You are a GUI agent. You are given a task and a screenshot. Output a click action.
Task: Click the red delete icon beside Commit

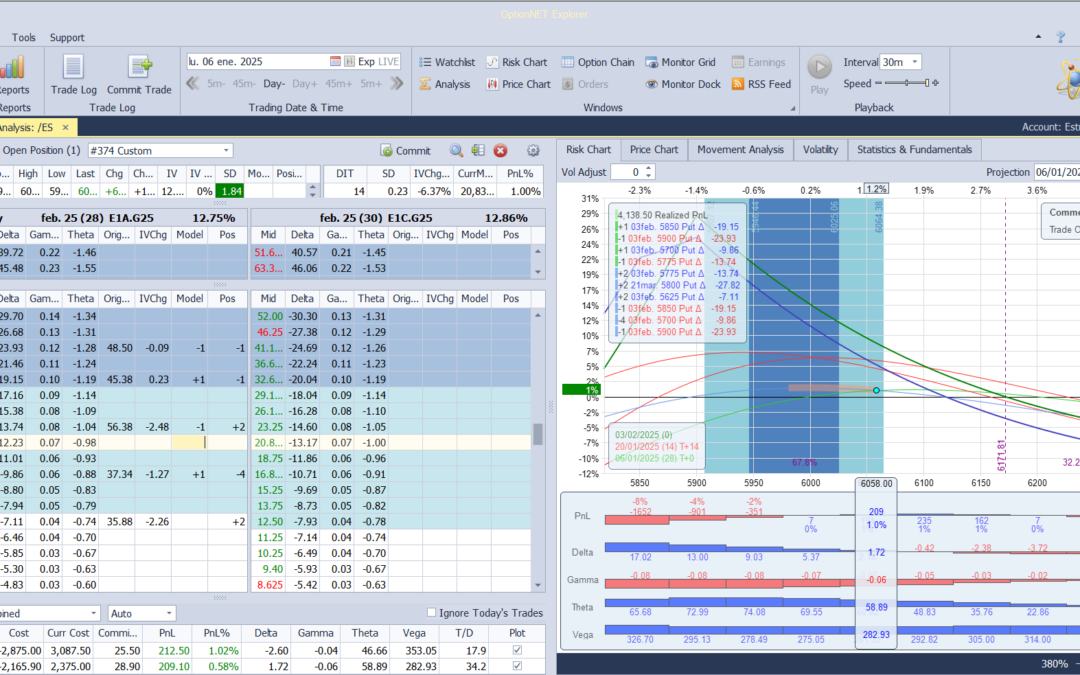(501, 151)
